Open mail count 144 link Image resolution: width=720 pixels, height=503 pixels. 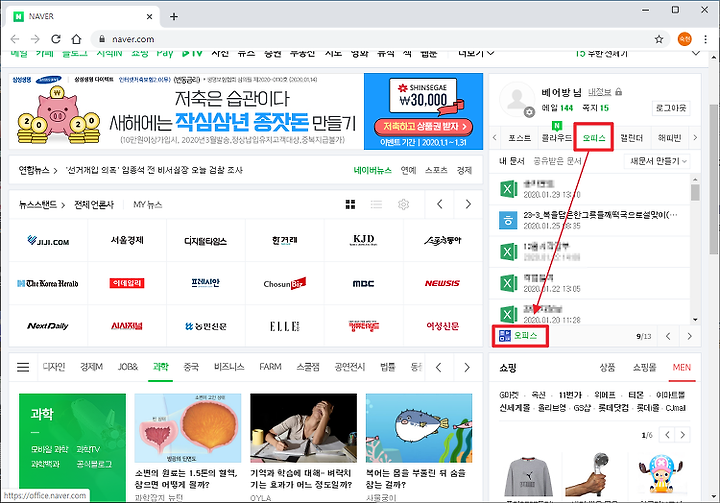pyautogui.click(x=557, y=108)
